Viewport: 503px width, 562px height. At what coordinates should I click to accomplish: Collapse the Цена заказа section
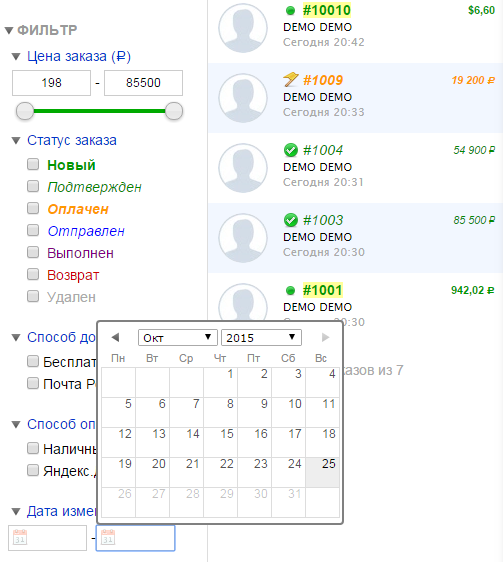[16, 57]
